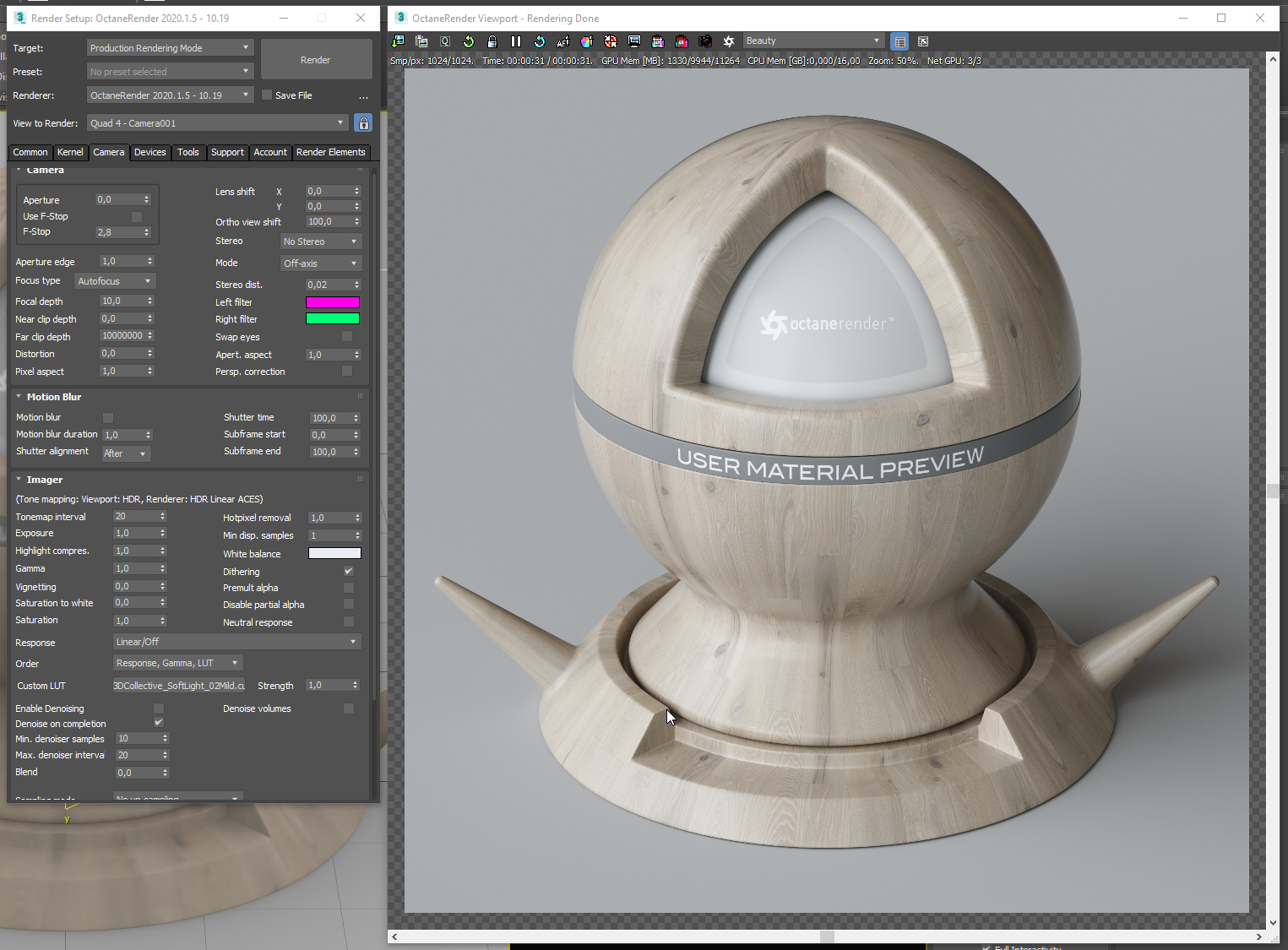Image resolution: width=1288 pixels, height=950 pixels.
Task: Uncheck the Dithering checkbox
Action: coord(348,571)
